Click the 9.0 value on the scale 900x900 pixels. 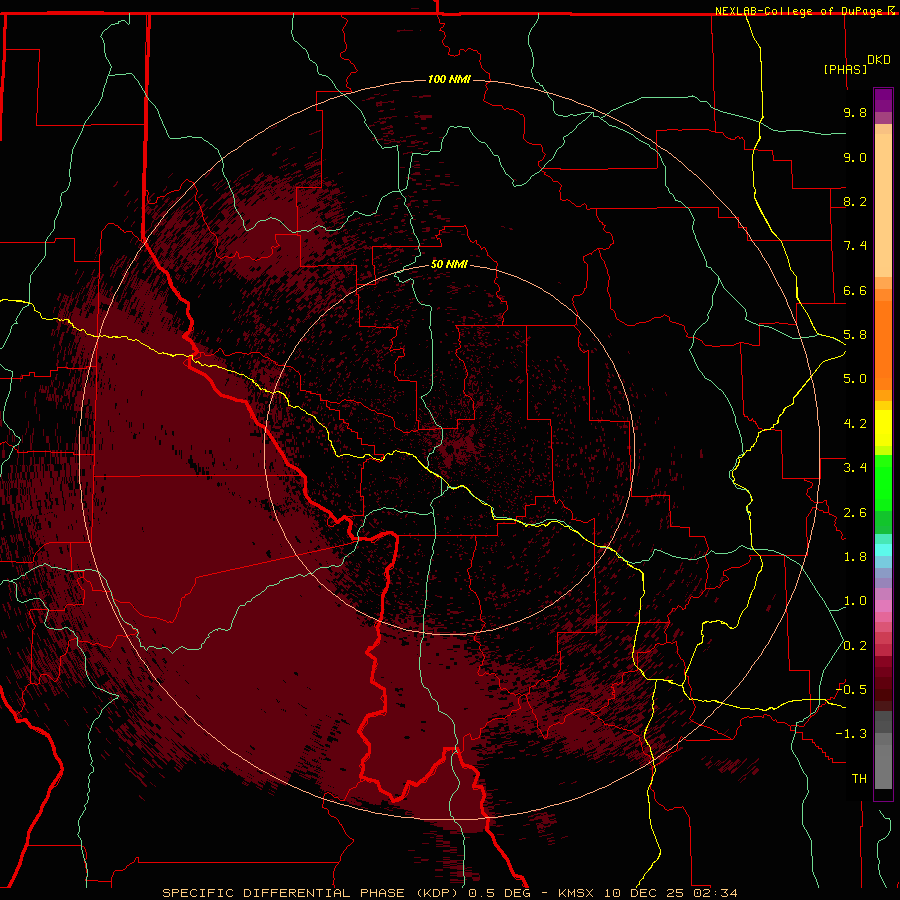(x=855, y=157)
